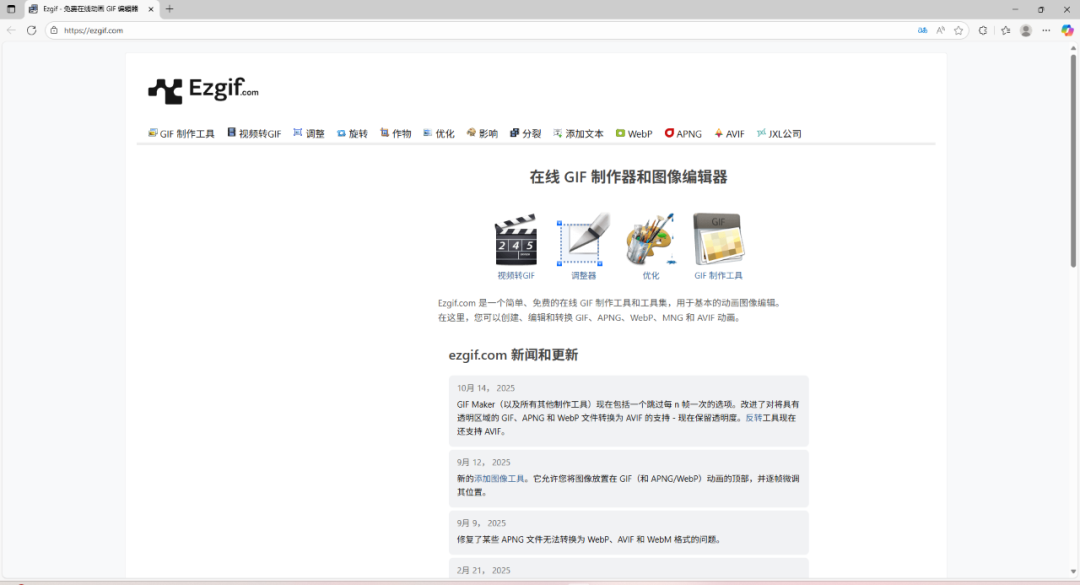Refresh the page with reload button
Image resolution: width=1080 pixels, height=585 pixels.
(31, 30)
